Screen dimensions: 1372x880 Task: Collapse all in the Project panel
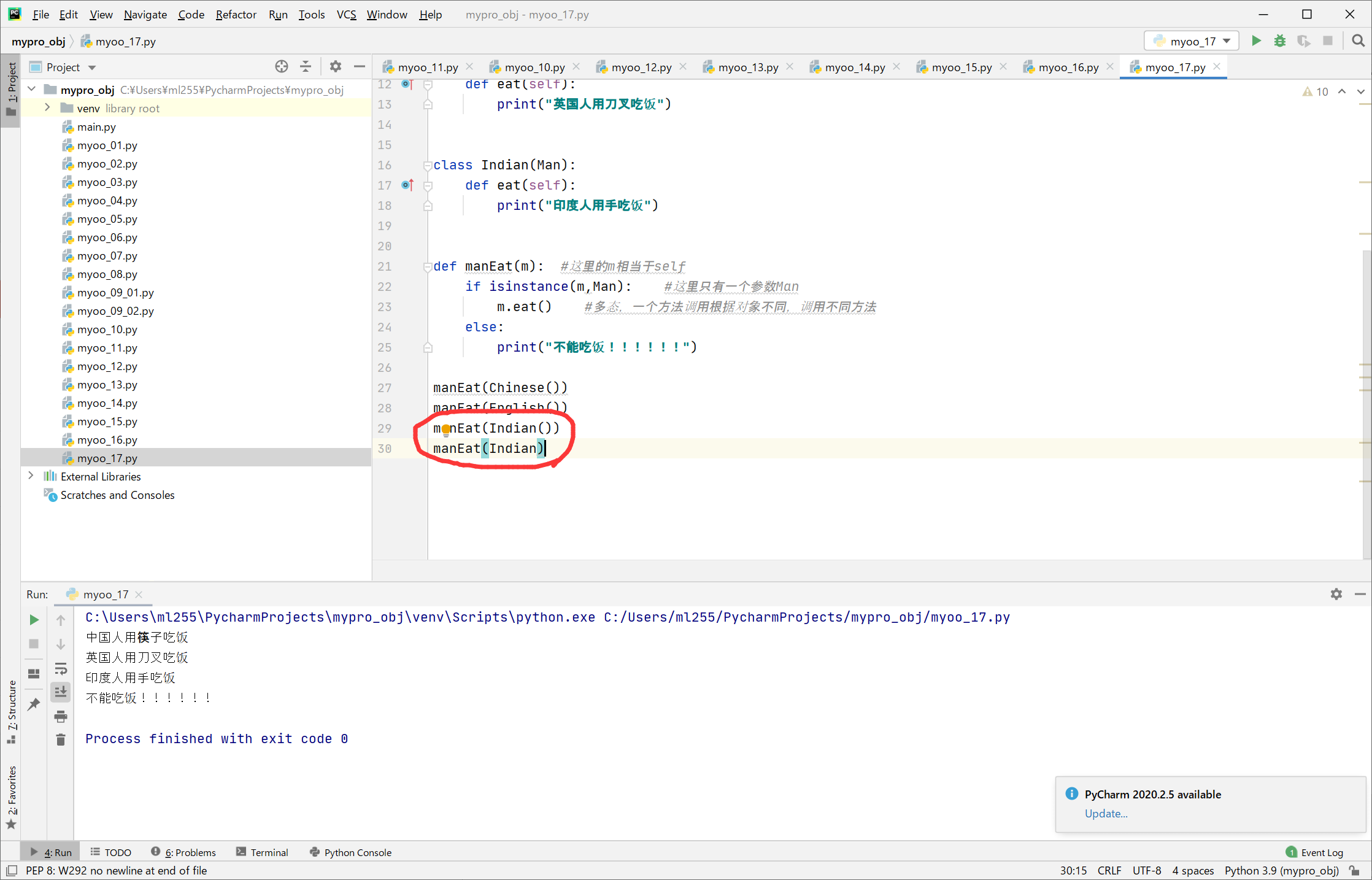pyautogui.click(x=306, y=67)
